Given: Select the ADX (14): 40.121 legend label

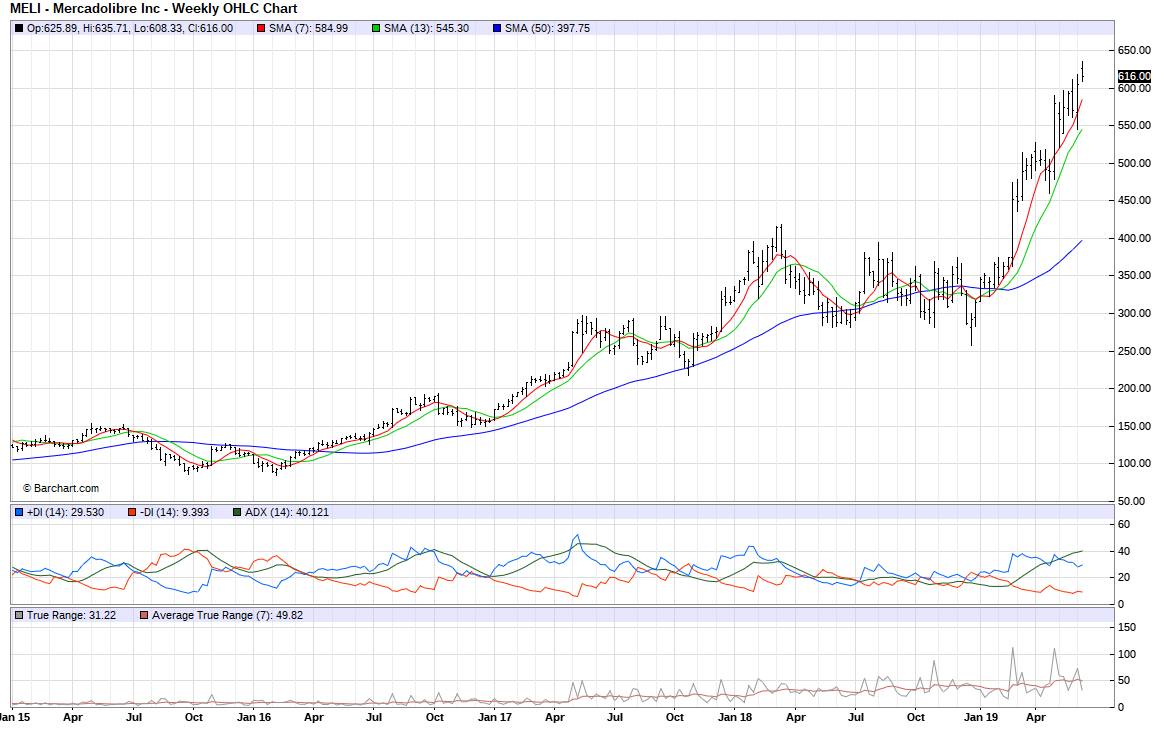Looking at the screenshot, I should tap(287, 512).
